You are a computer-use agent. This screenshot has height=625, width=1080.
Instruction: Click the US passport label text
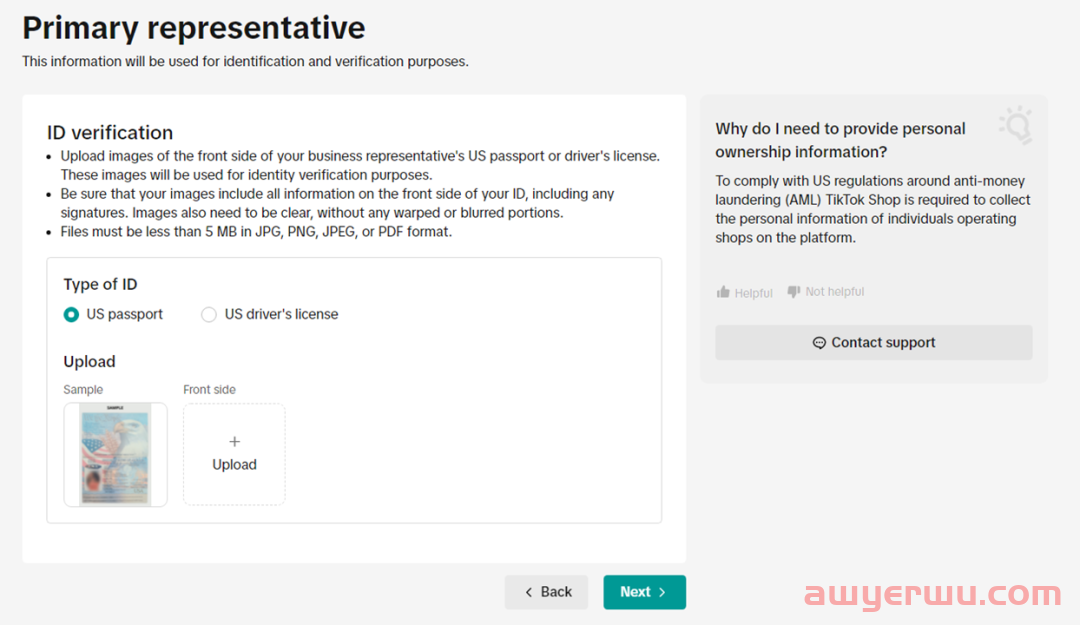point(125,314)
